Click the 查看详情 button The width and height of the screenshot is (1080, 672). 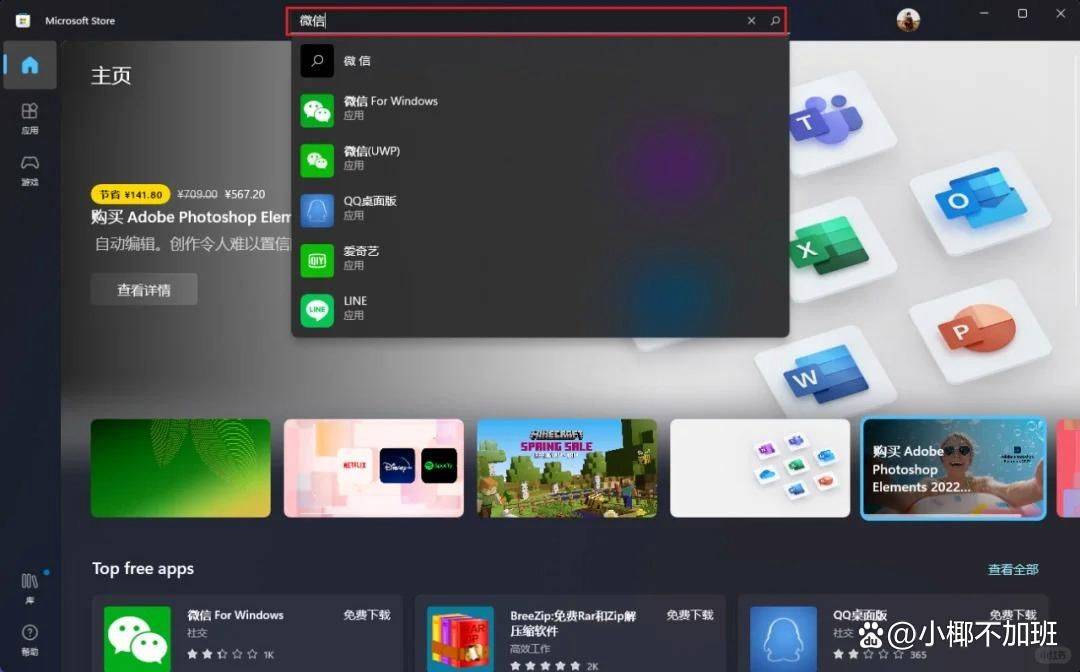pos(143,289)
